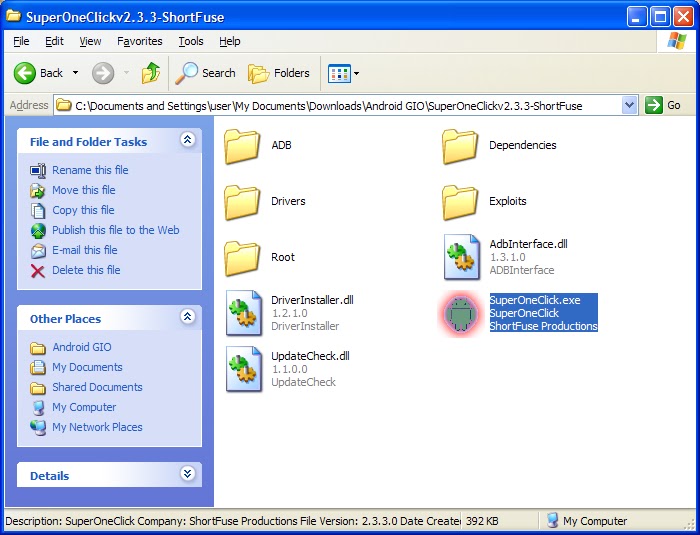The image size is (700, 535).
Task: Click the My Computer sidebar icon
Action: (39, 407)
